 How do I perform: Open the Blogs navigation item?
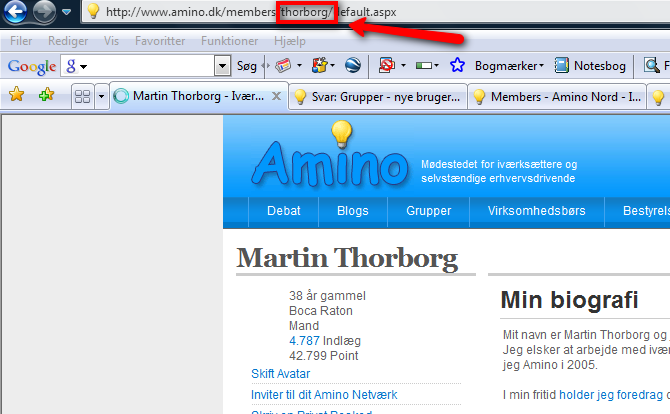click(353, 211)
